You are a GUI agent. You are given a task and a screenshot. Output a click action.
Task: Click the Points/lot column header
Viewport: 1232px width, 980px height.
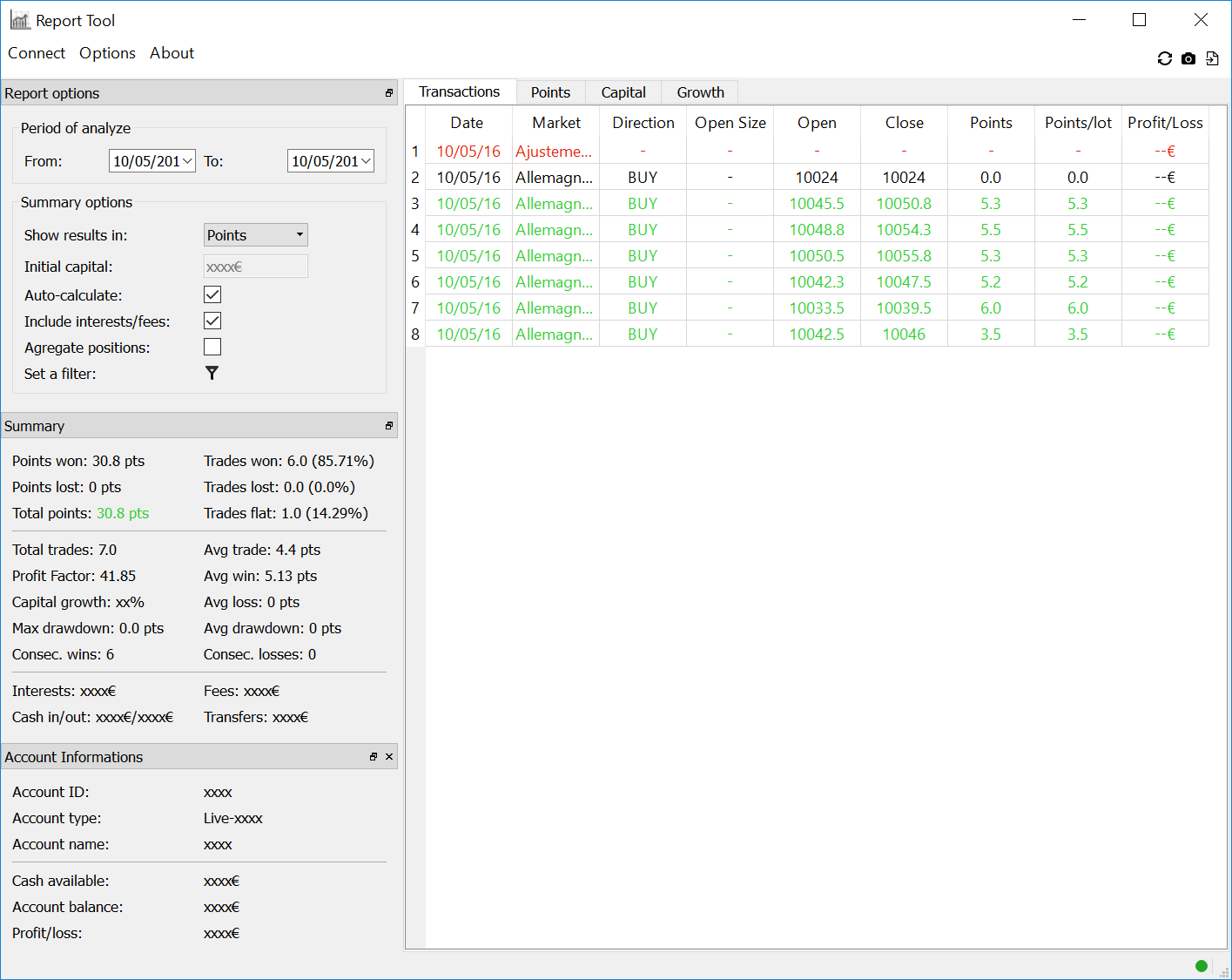click(x=1078, y=123)
